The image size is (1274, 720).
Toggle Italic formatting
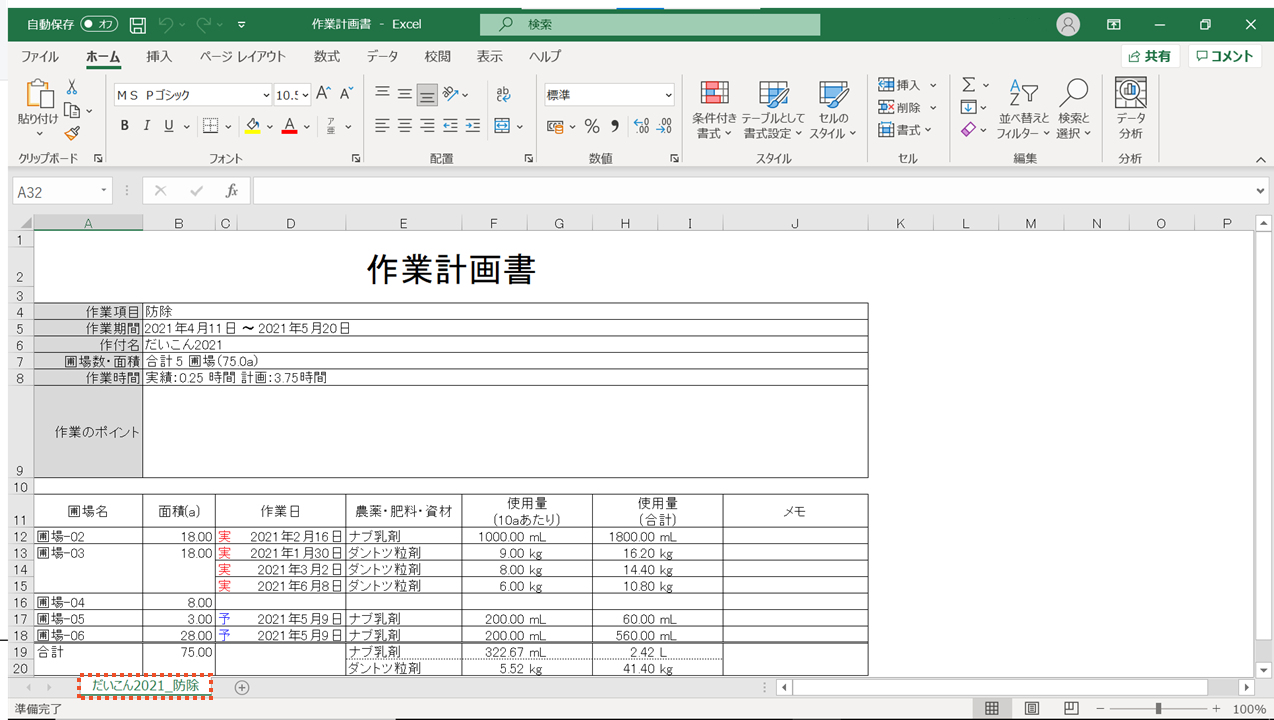[147, 126]
